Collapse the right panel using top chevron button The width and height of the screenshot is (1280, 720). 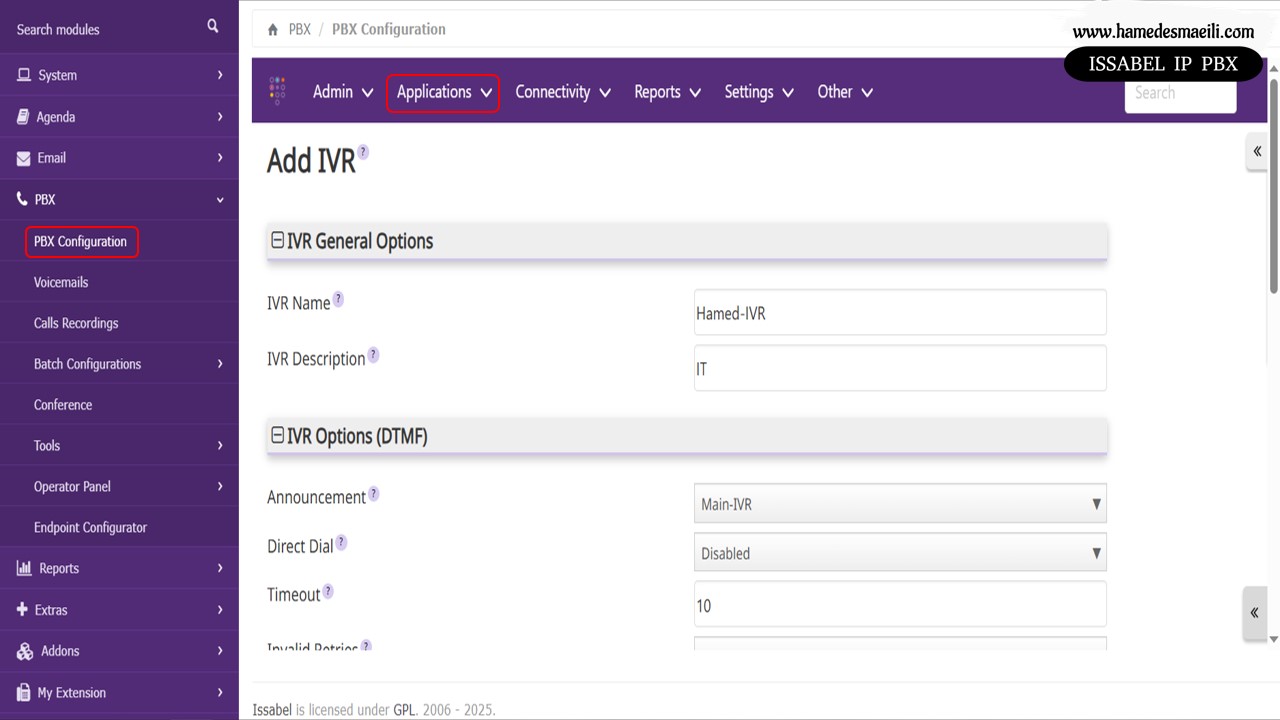point(1257,152)
